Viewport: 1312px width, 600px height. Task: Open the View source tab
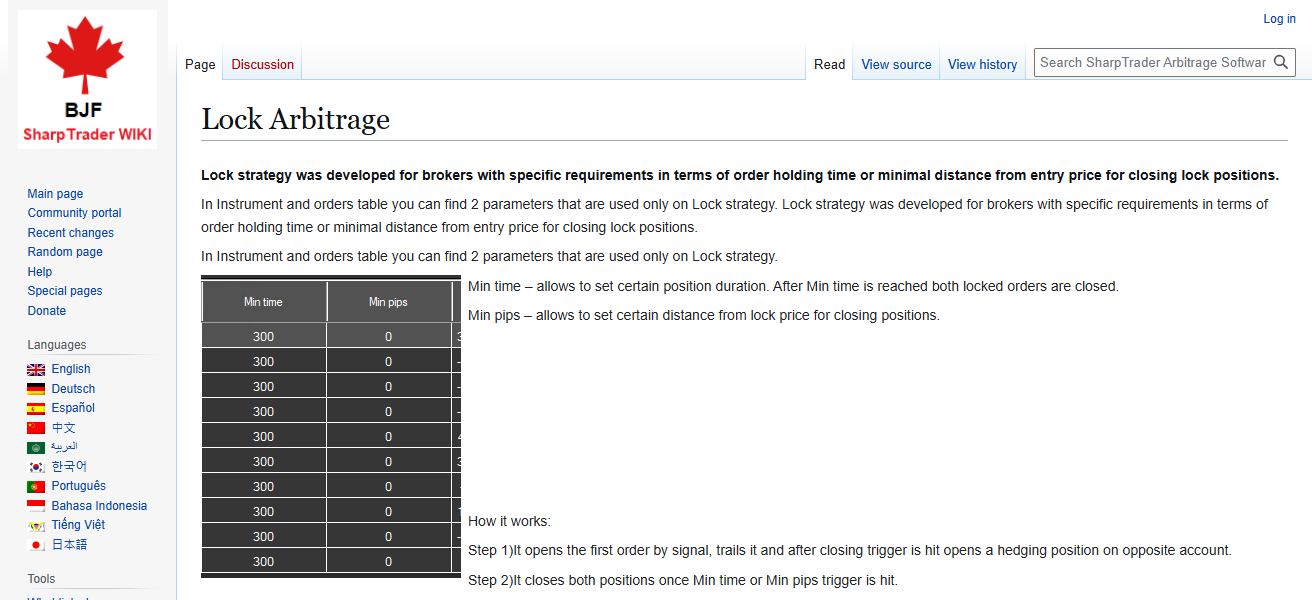[896, 63]
